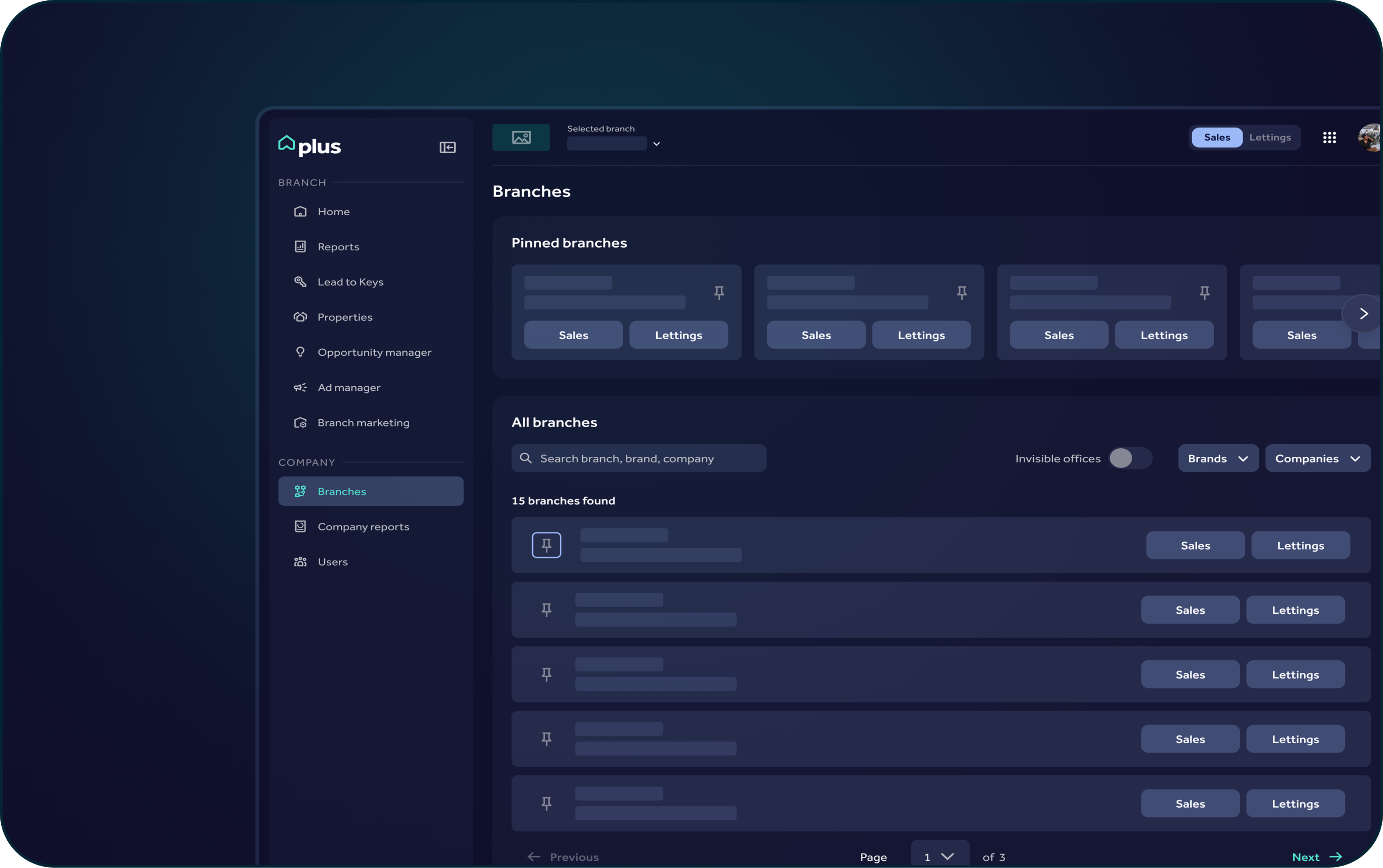1383x868 pixels.
Task: Open the apps grid menu icon
Action: click(1329, 138)
